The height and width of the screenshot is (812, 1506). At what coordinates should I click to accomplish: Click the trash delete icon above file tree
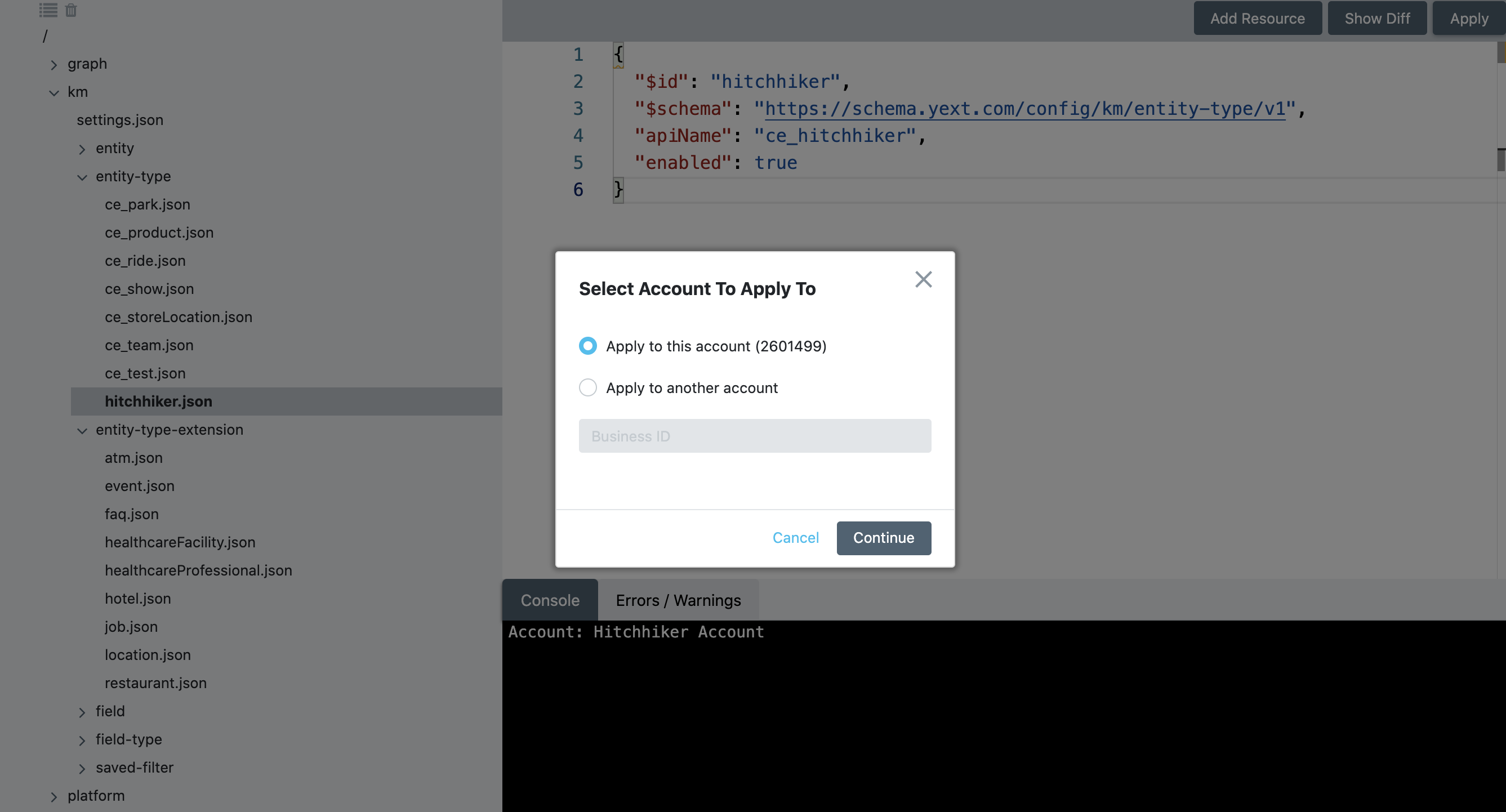tap(71, 10)
